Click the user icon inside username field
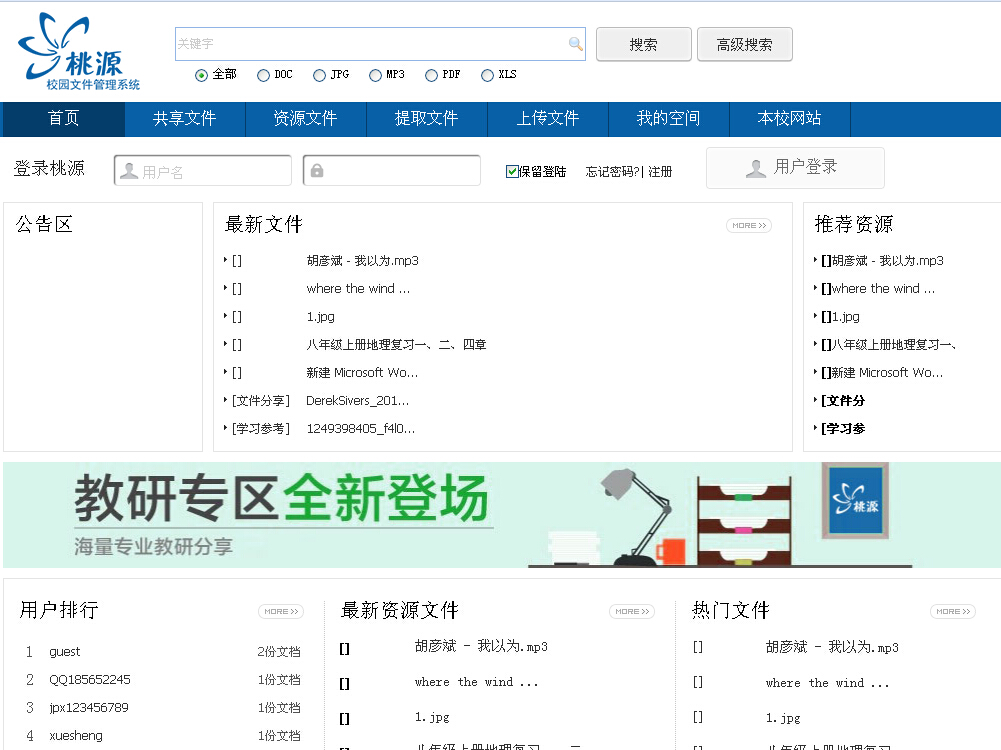This screenshot has height=750, width=1001. coord(128,170)
